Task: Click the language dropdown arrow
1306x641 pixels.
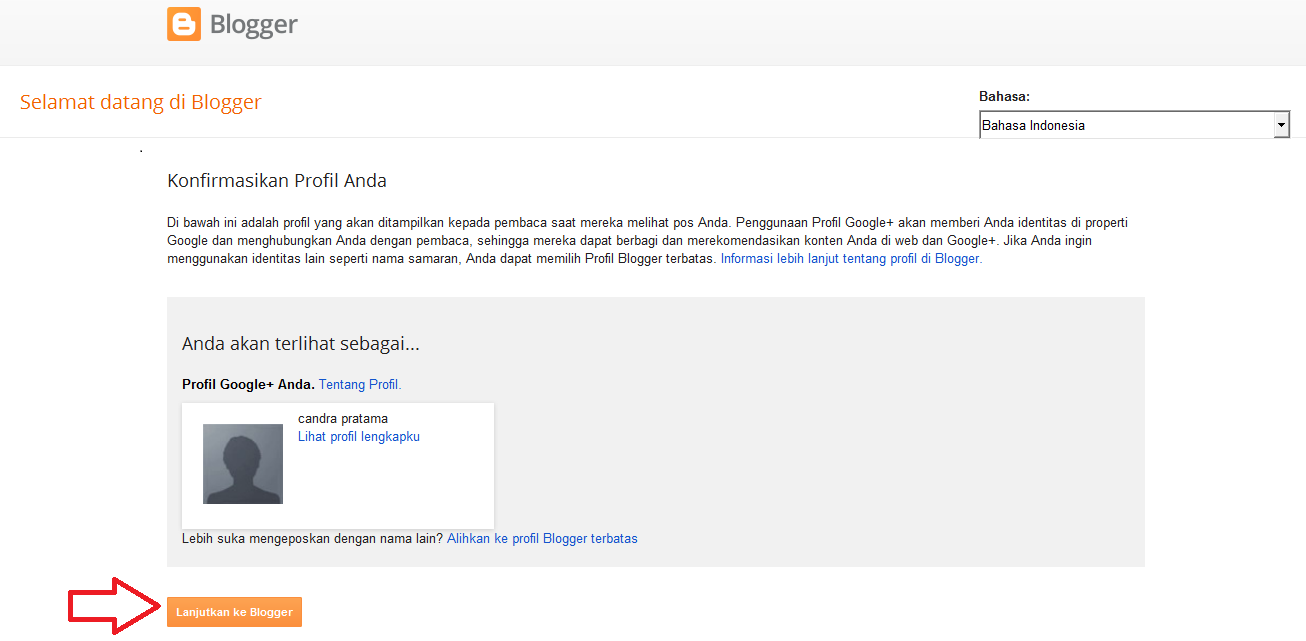Action: coord(1281,125)
